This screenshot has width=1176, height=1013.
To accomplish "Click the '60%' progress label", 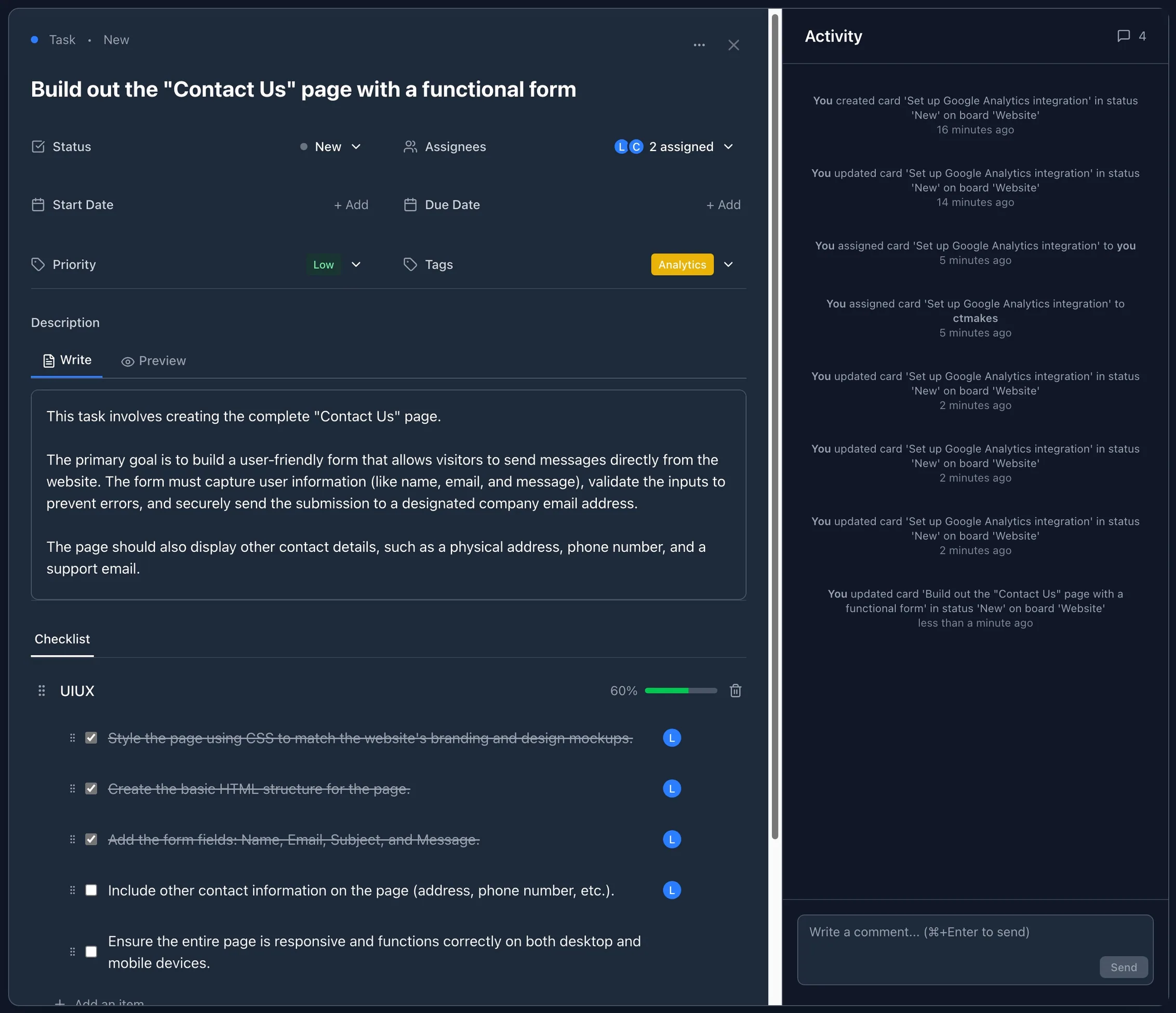I will coord(624,691).
